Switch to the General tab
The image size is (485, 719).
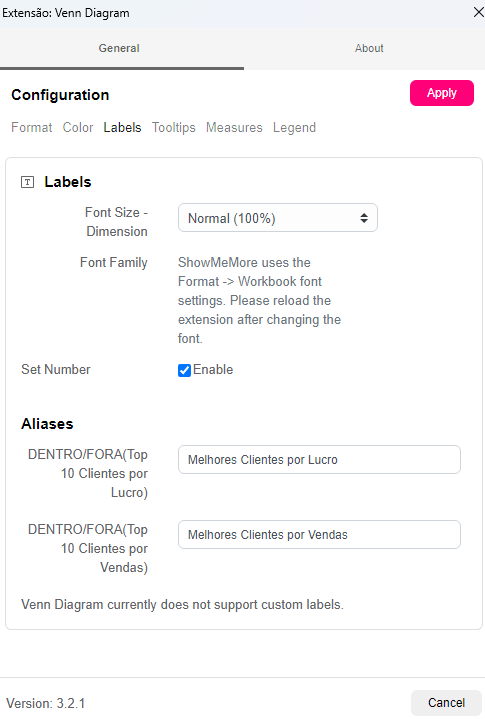point(119,48)
